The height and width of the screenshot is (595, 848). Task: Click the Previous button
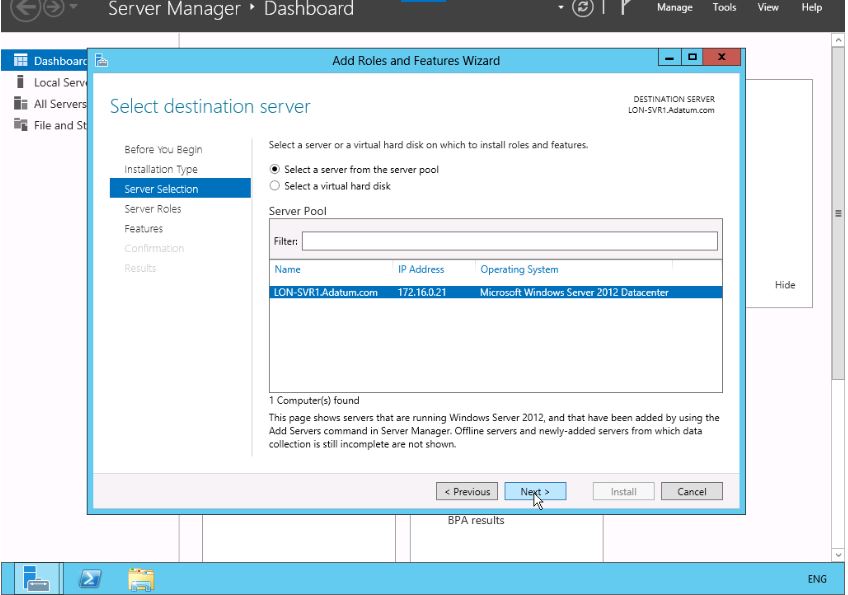(x=467, y=492)
